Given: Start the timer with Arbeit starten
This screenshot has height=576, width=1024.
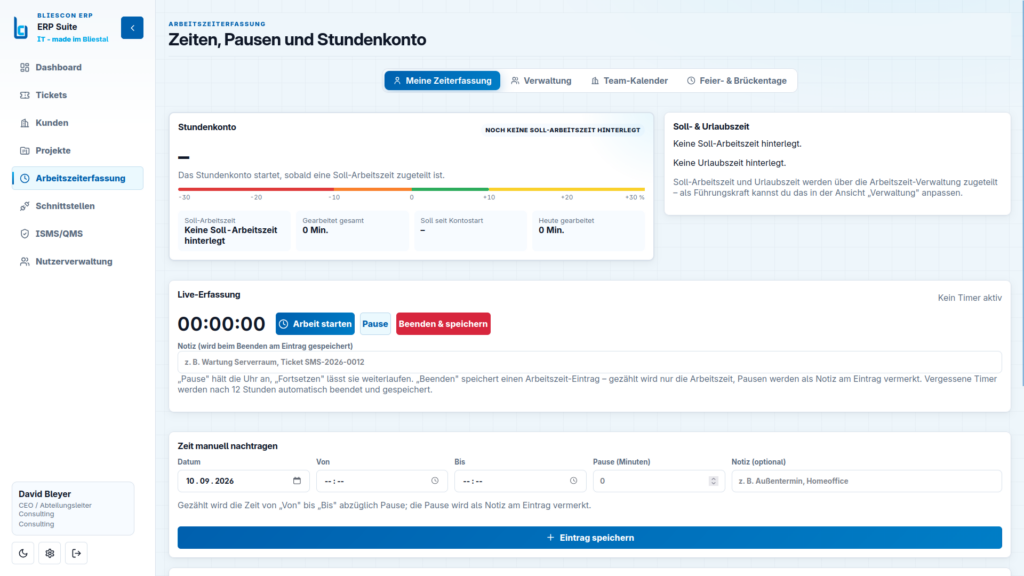Looking at the screenshot, I should tap(315, 324).
